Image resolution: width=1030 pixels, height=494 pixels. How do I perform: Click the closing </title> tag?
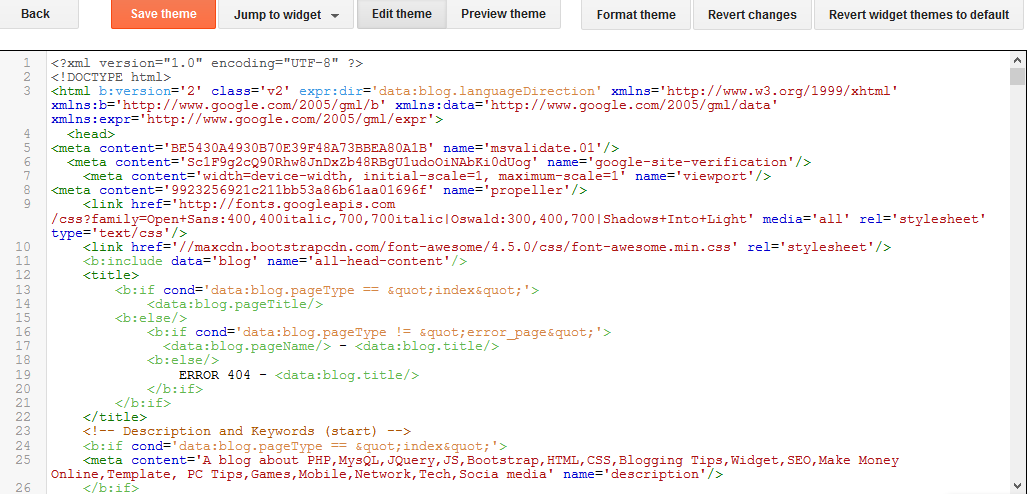115,417
